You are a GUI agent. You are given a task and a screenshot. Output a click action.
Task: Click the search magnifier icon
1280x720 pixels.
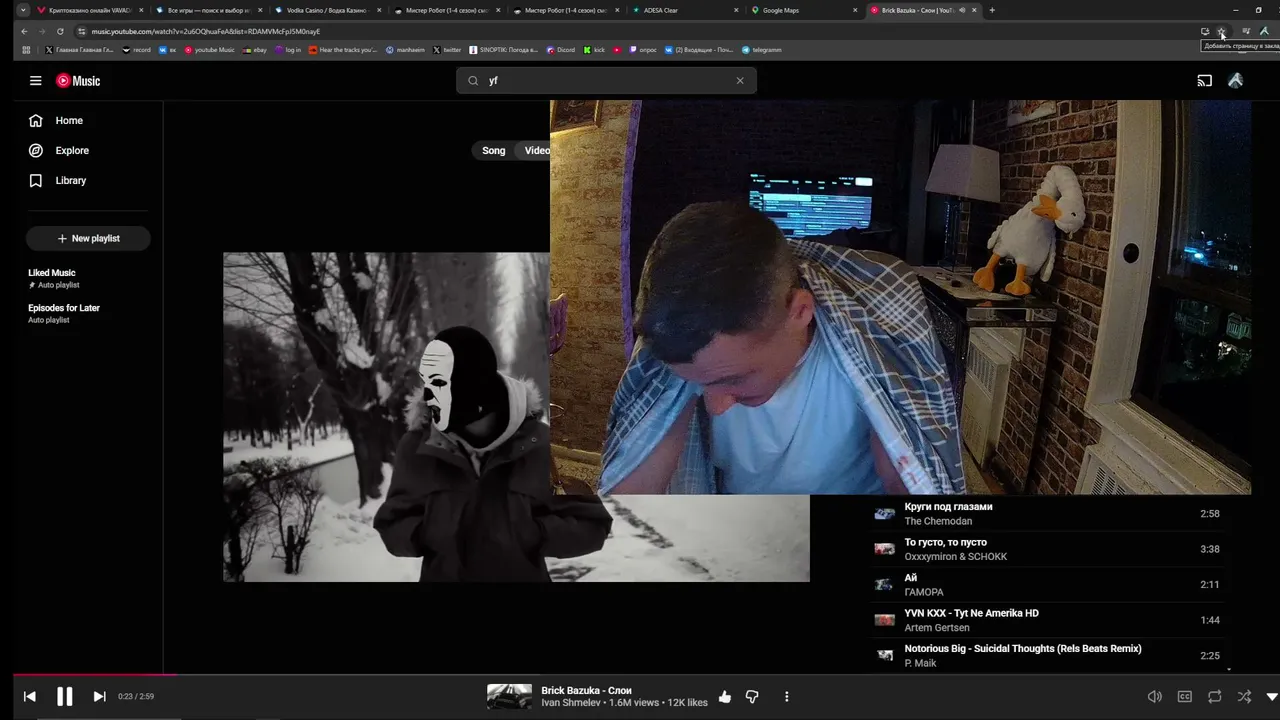(474, 81)
